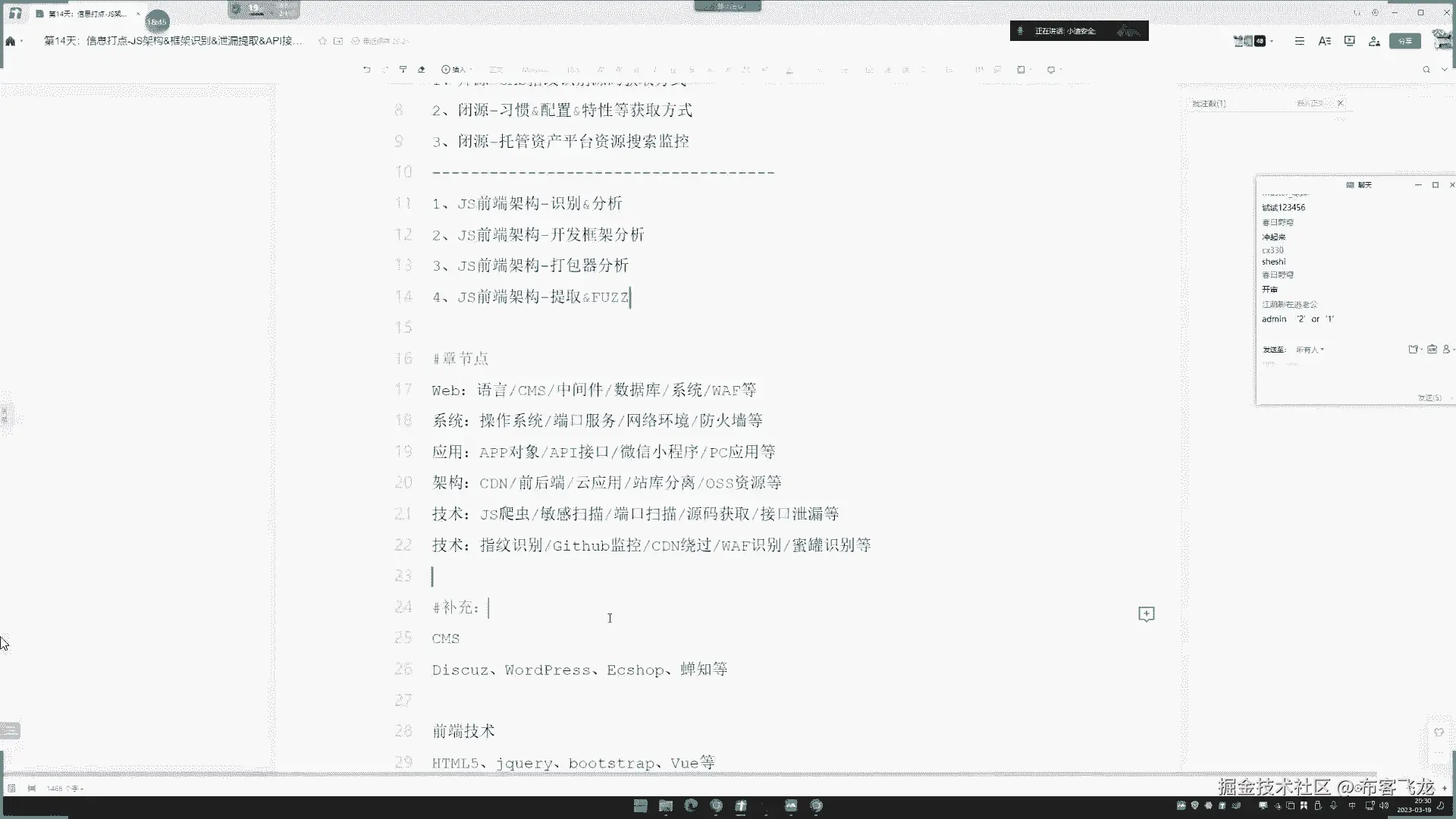Add a comment using margin icon
Viewport: 1456px width, 819px height.
click(1146, 613)
